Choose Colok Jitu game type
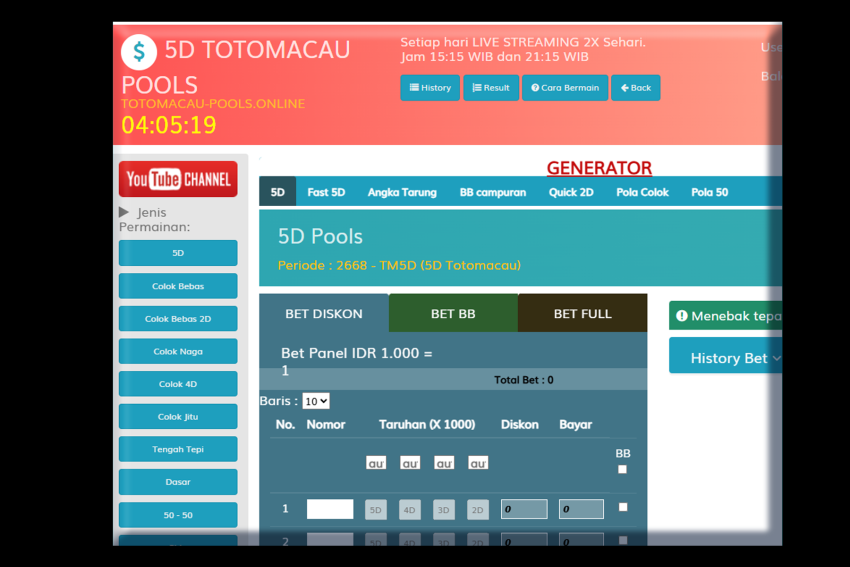The image size is (850, 567). coord(178,416)
